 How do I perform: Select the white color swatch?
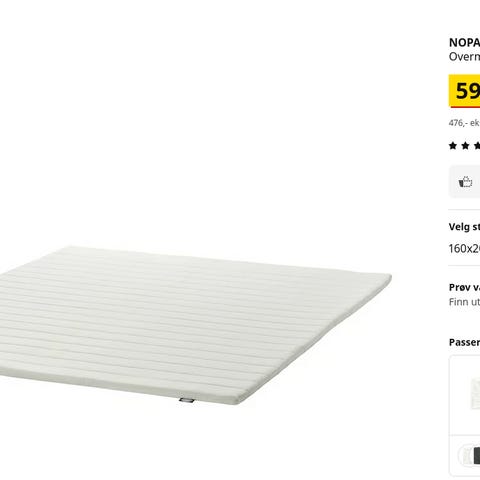468,455
